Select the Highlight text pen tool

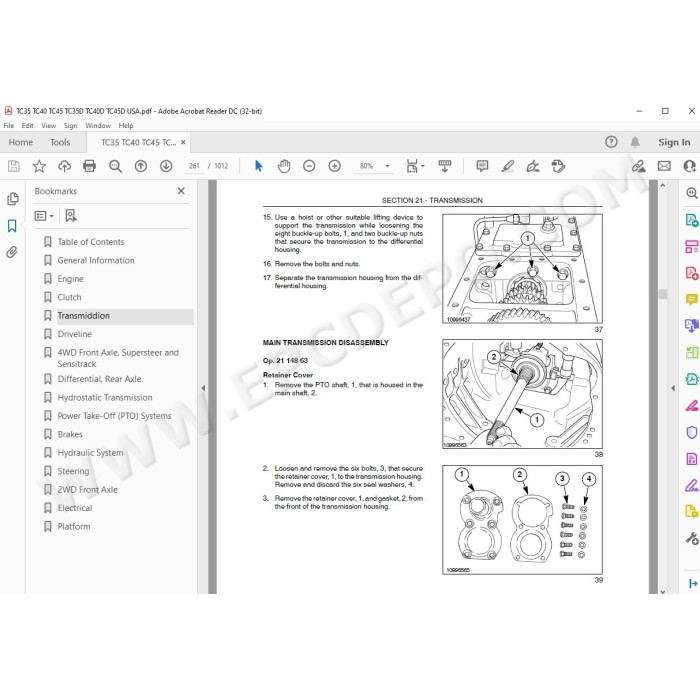tap(508, 166)
